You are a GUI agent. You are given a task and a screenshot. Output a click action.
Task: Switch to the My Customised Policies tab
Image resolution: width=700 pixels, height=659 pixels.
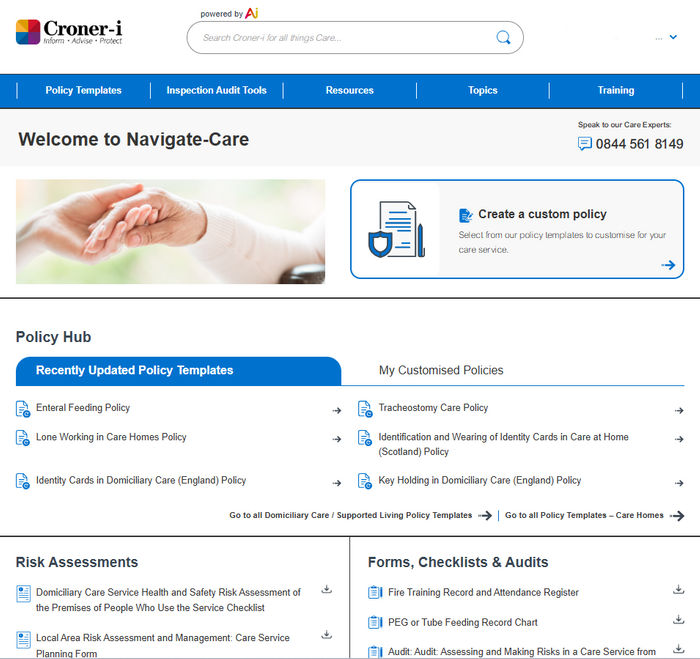[440, 370]
